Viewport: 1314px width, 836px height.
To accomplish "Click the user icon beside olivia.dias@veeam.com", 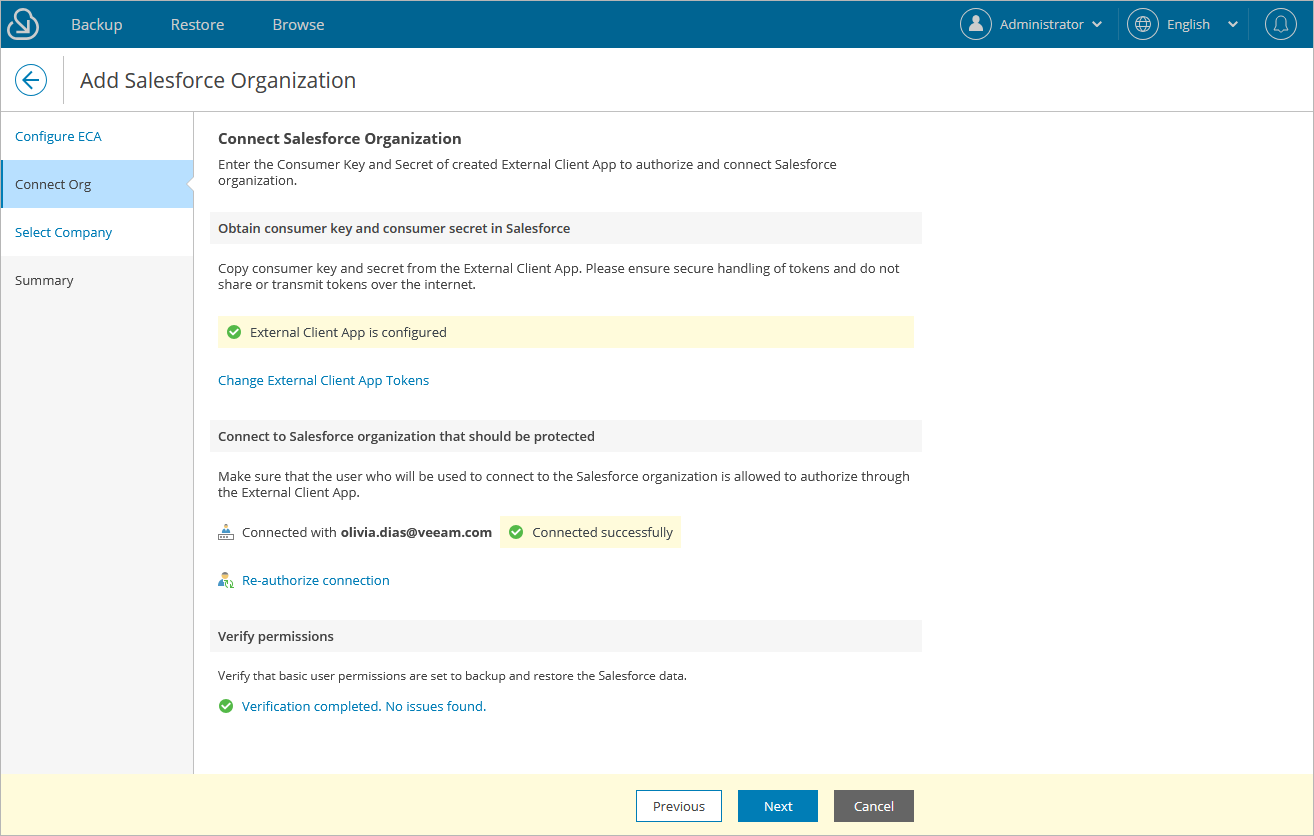I will [226, 531].
